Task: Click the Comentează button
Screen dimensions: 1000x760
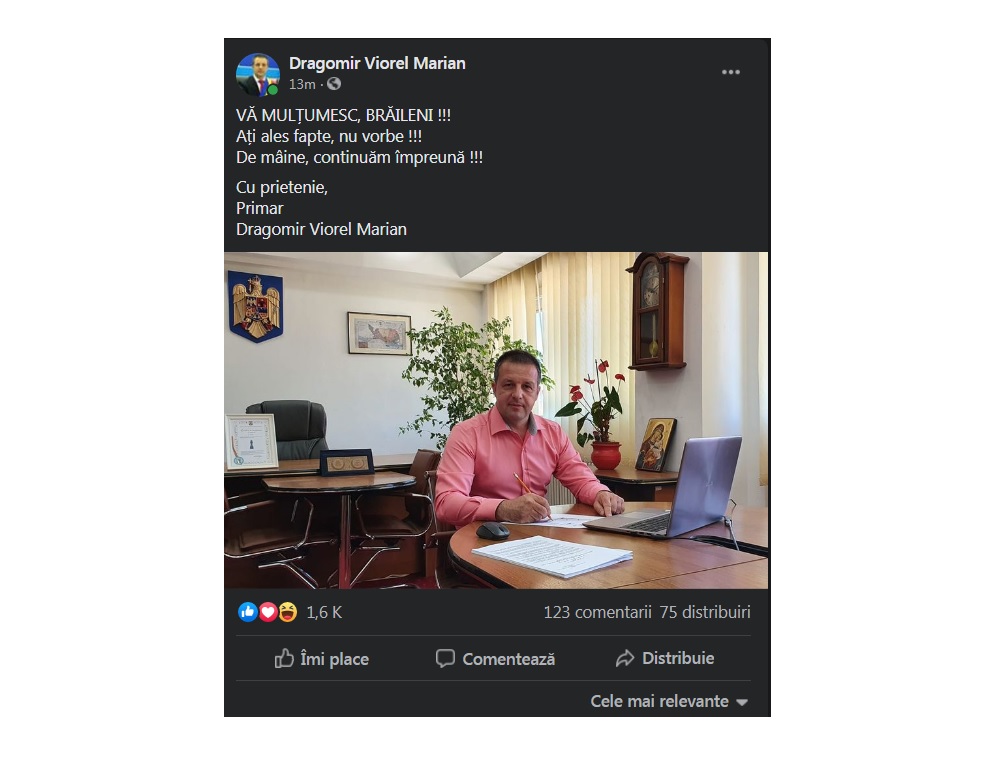Action: [496, 659]
